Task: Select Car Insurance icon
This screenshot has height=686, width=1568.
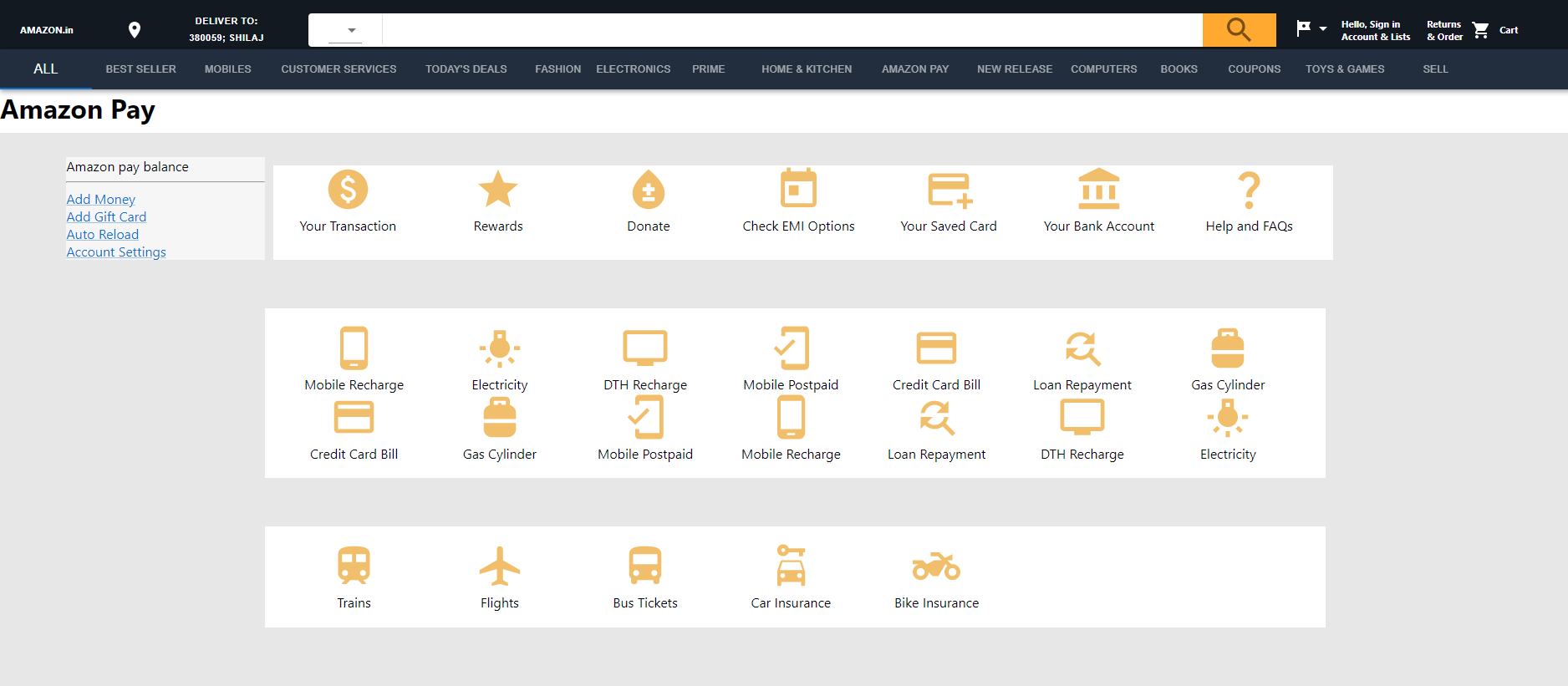Action: [x=791, y=566]
